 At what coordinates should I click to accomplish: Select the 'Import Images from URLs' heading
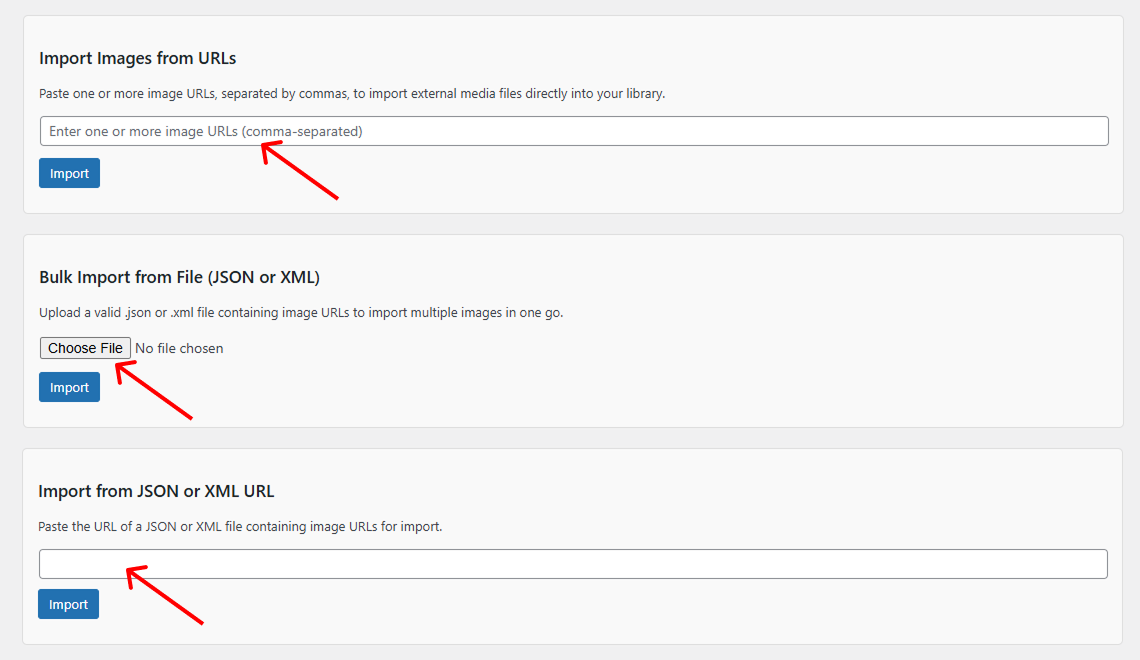[137, 58]
